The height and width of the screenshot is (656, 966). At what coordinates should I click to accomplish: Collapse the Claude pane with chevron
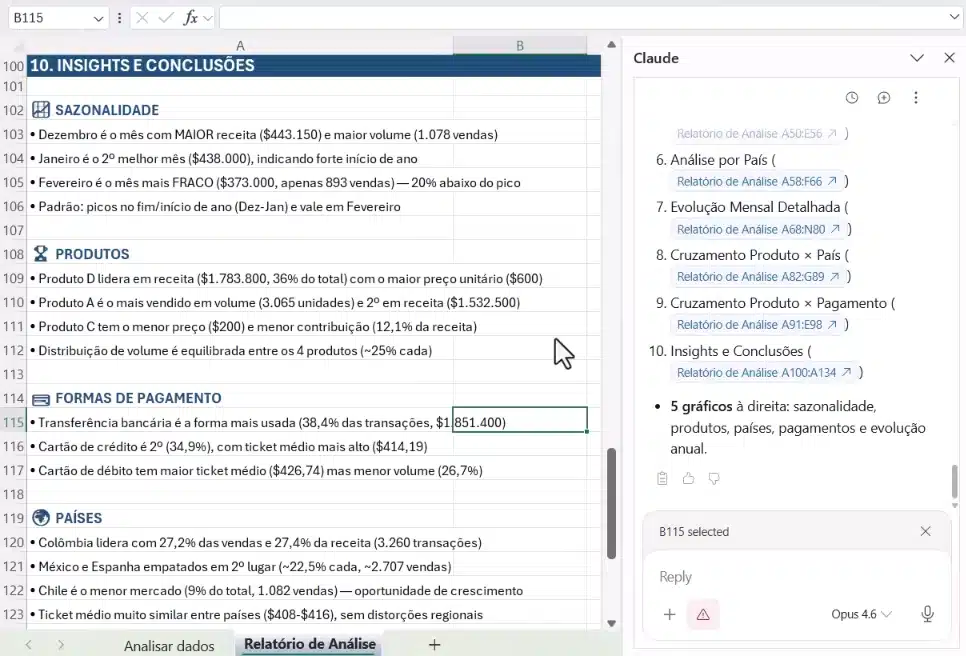pos(917,58)
